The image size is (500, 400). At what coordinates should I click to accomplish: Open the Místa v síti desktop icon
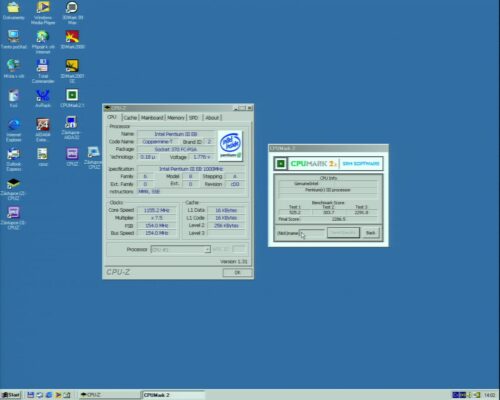click(13, 69)
